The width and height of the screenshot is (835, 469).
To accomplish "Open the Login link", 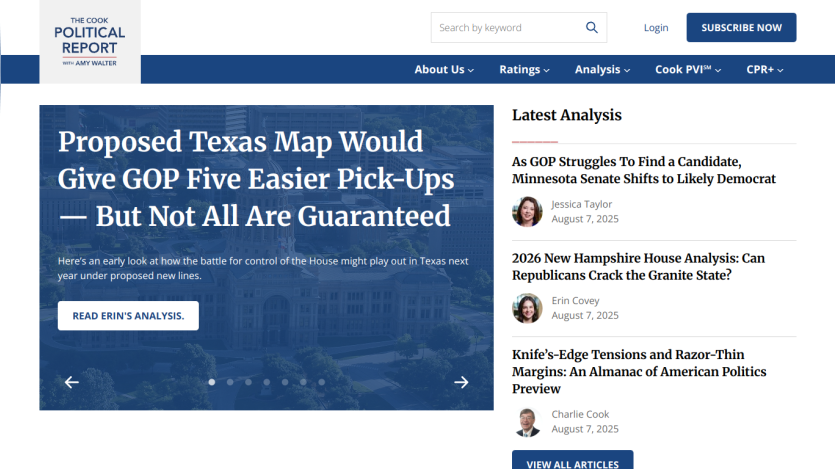I will coord(656,28).
